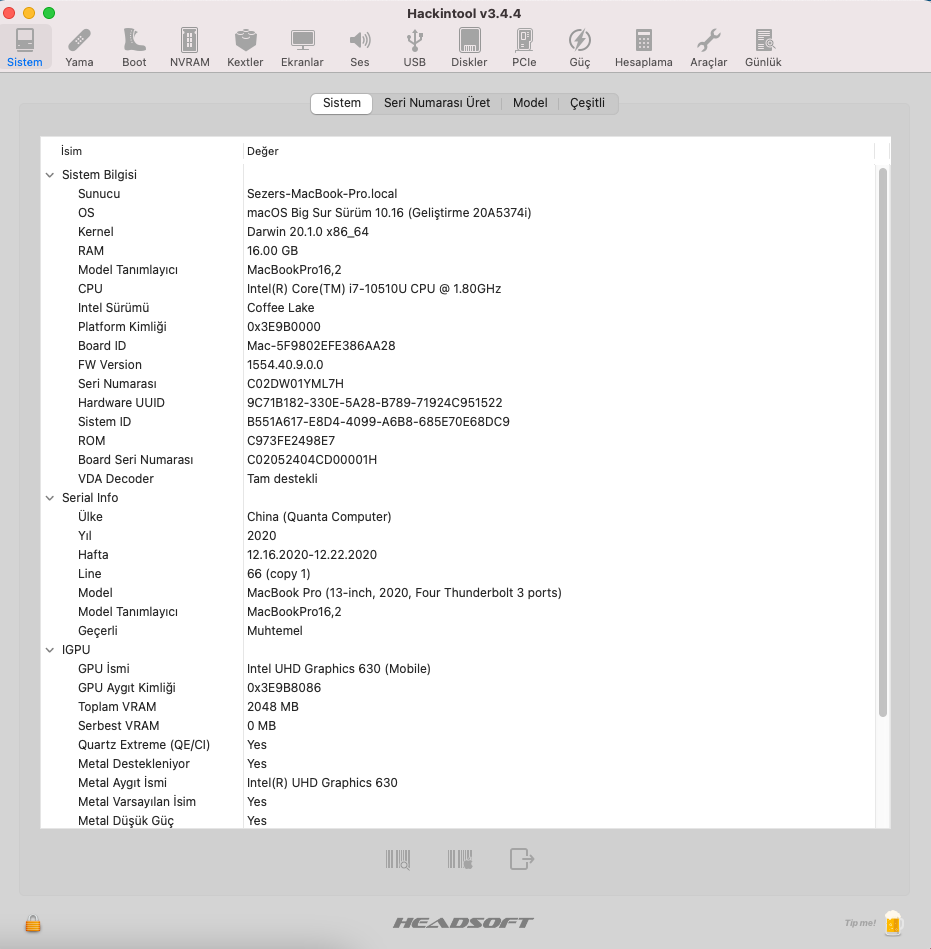Open the Sistem toolbar section
This screenshot has height=949, width=931.
point(25,48)
